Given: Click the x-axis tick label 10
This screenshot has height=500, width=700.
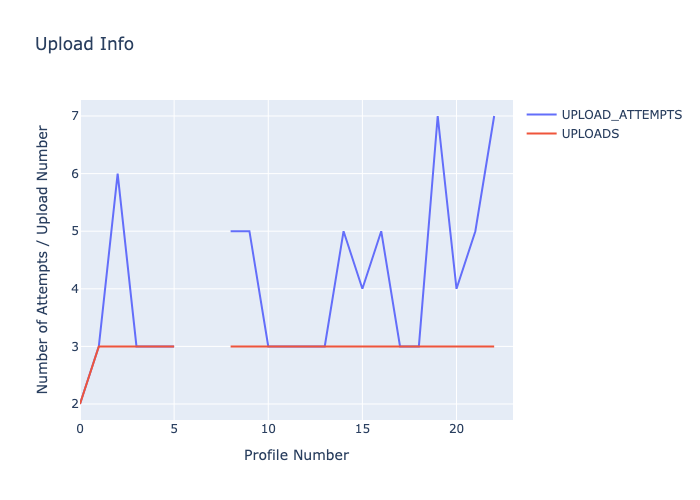Looking at the screenshot, I should 268,429.
